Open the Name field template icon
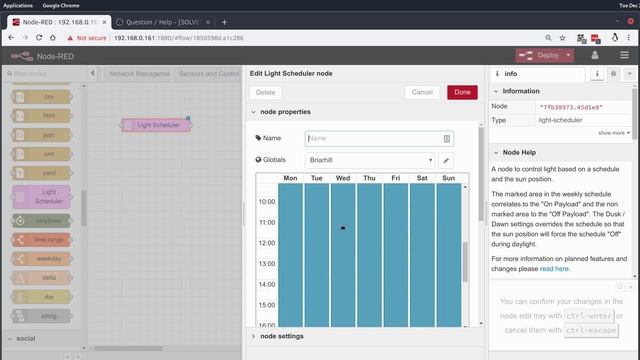Viewport: 640px width, 360px height. [x=447, y=139]
